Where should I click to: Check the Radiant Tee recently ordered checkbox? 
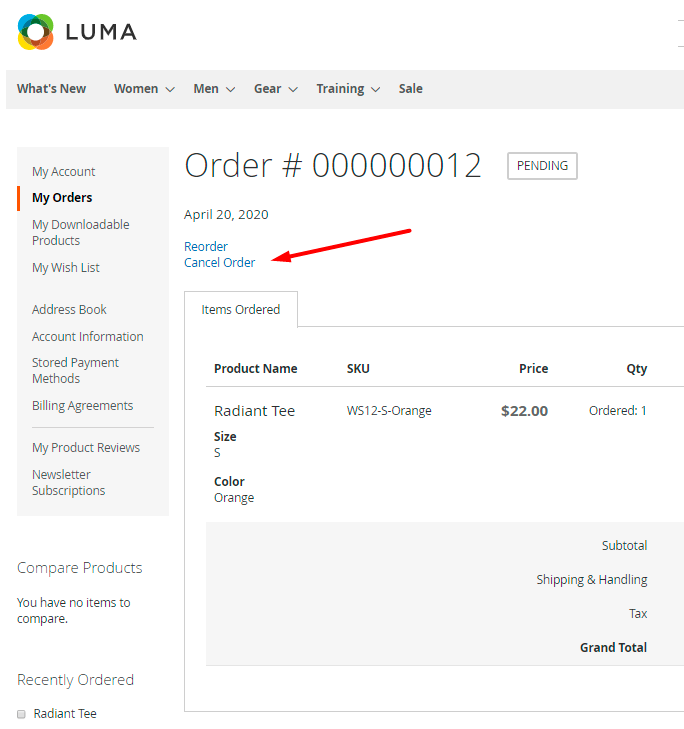point(21,714)
